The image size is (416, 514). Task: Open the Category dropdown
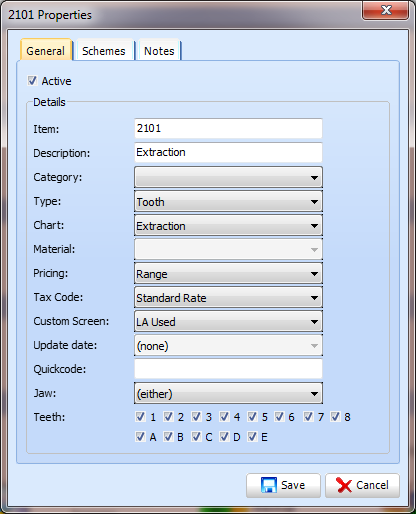(x=228, y=177)
